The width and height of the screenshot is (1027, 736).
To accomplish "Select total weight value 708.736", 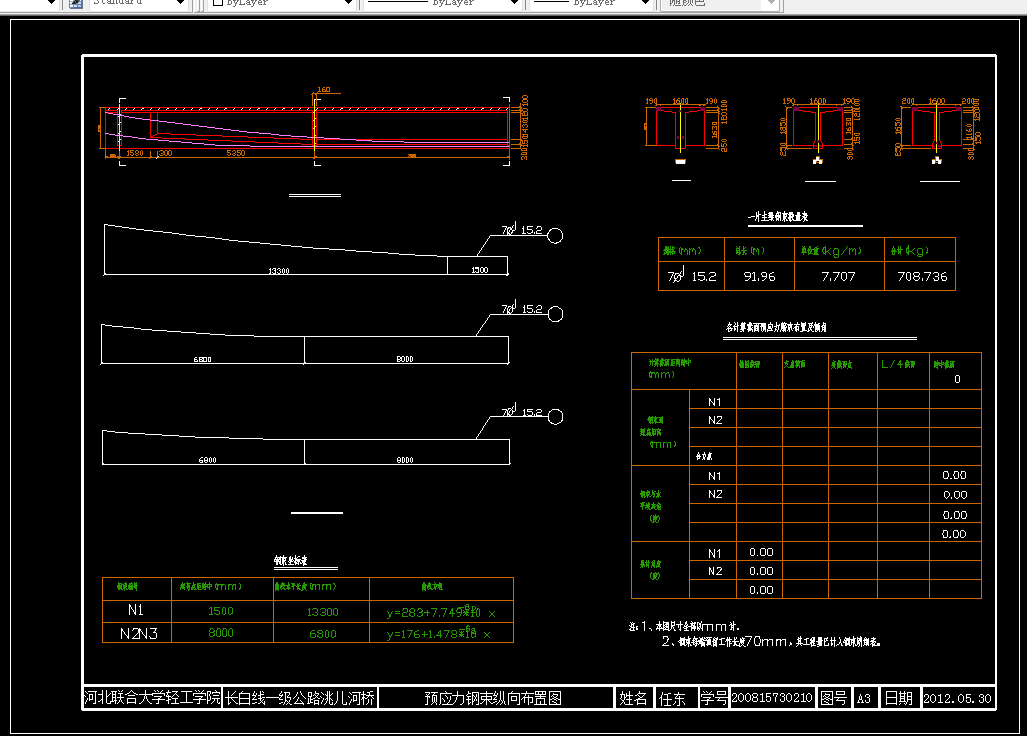I will 922,277.
